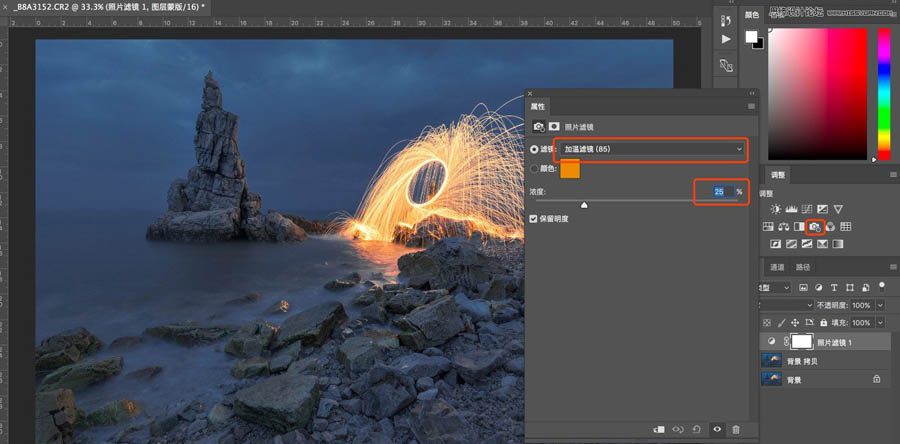This screenshot has width=900, height=444.
Task: Reset adjustment to defaults icon
Action: click(x=696, y=429)
